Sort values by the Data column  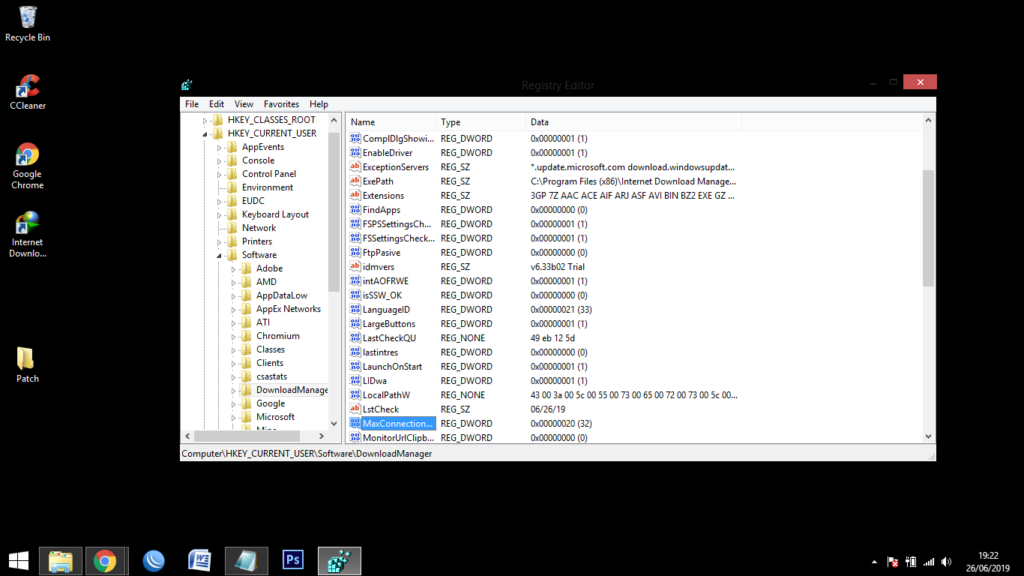pos(633,122)
